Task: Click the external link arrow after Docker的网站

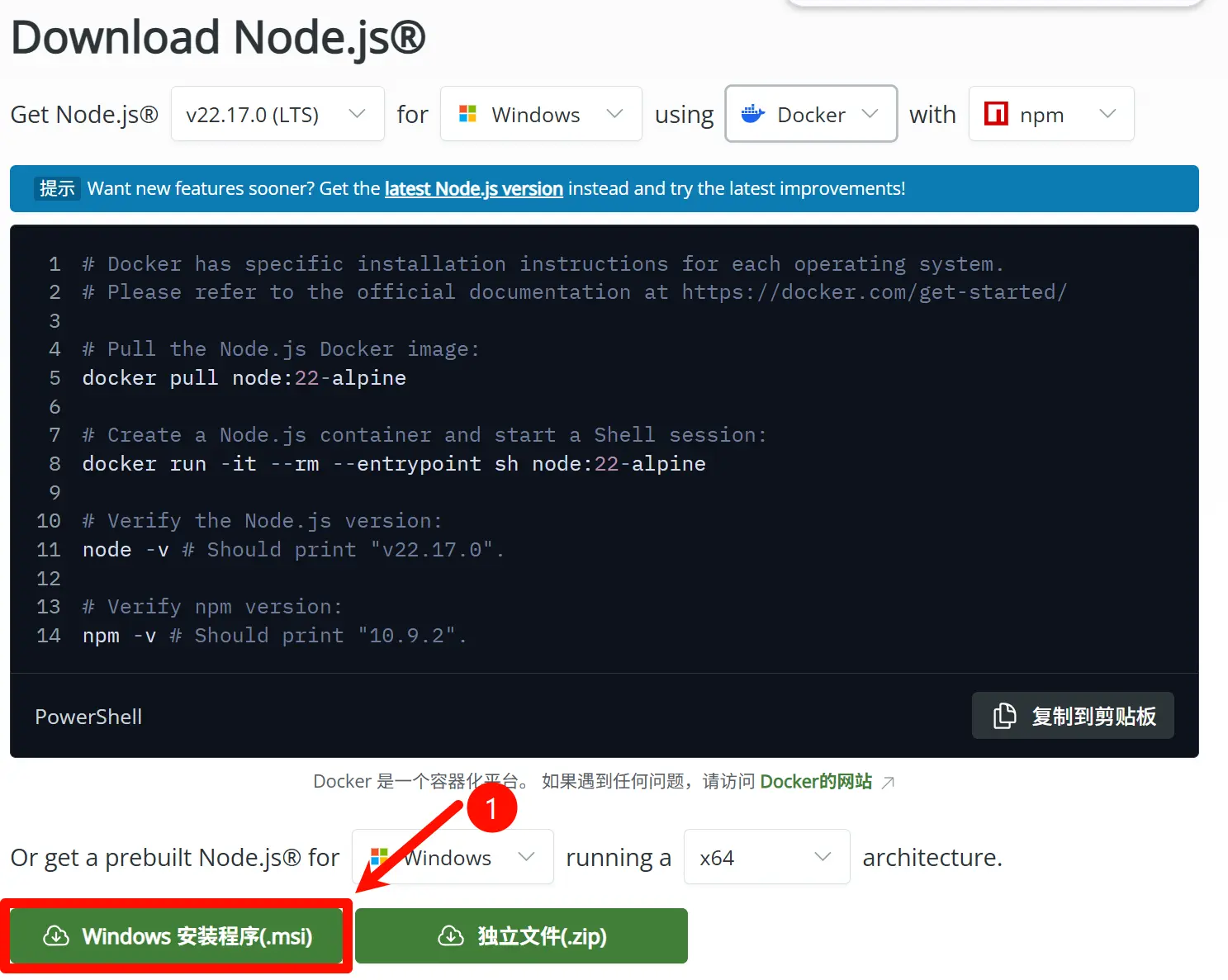Action: point(888,782)
